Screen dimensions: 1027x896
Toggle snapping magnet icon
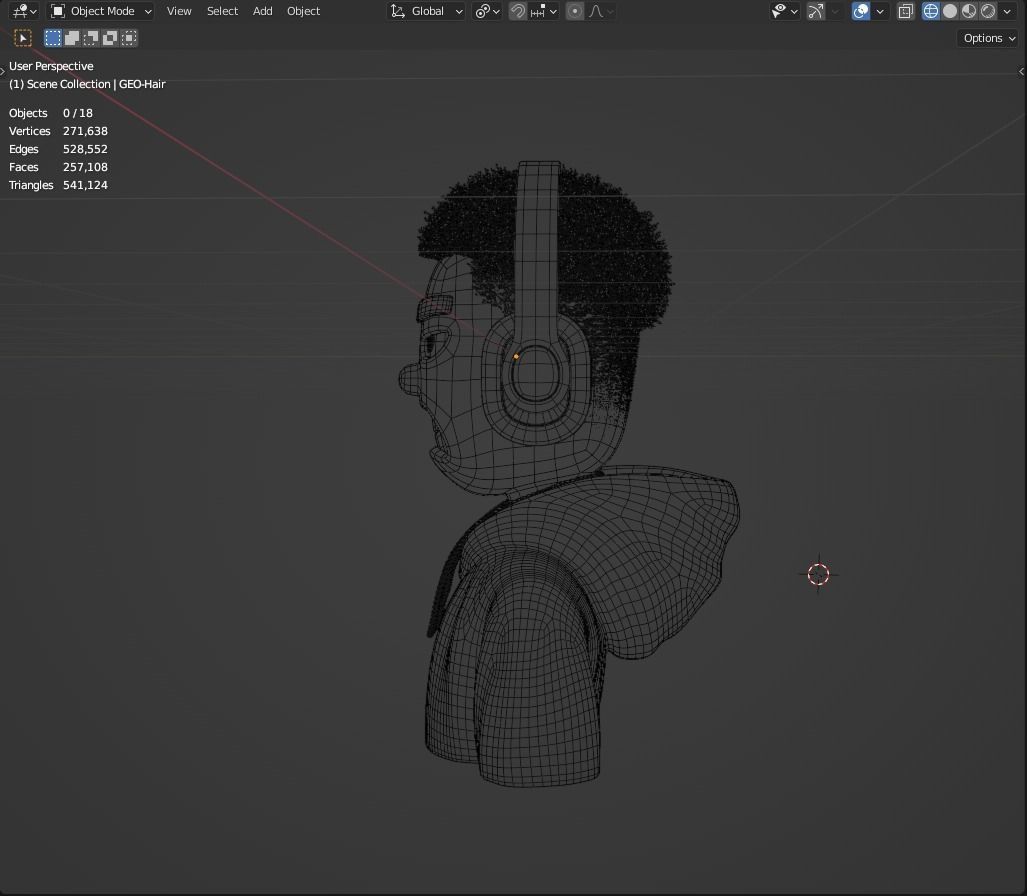(517, 11)
